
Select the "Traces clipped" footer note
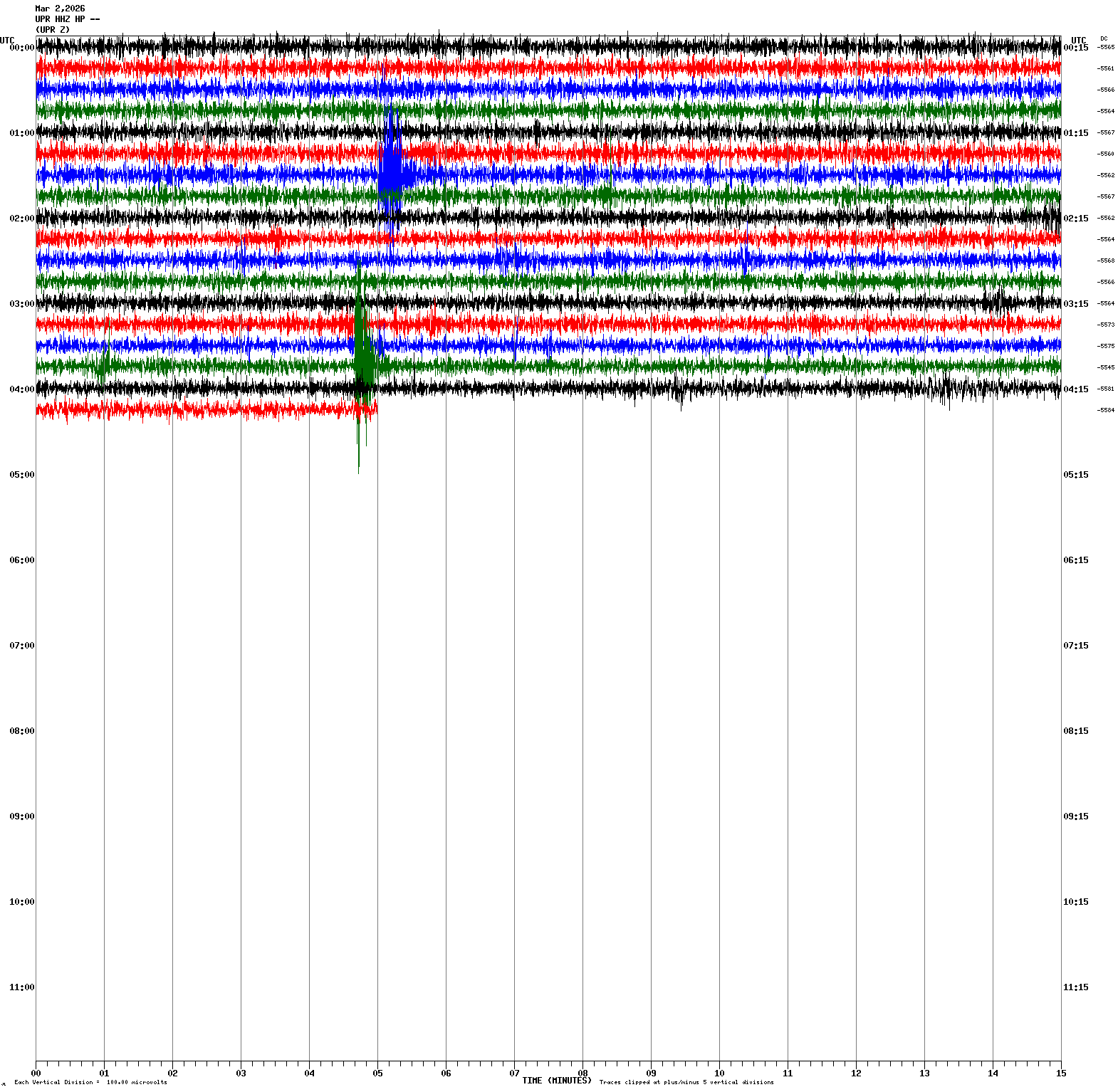[x=686, y=1082]
